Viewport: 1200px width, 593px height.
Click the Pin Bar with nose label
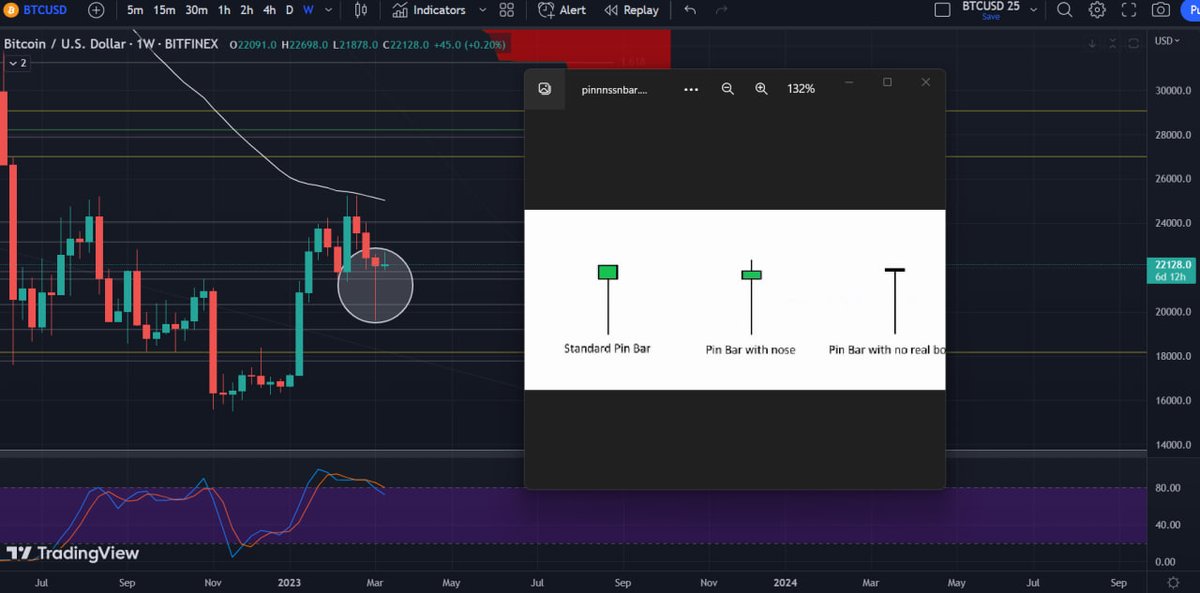pos(750,350)
